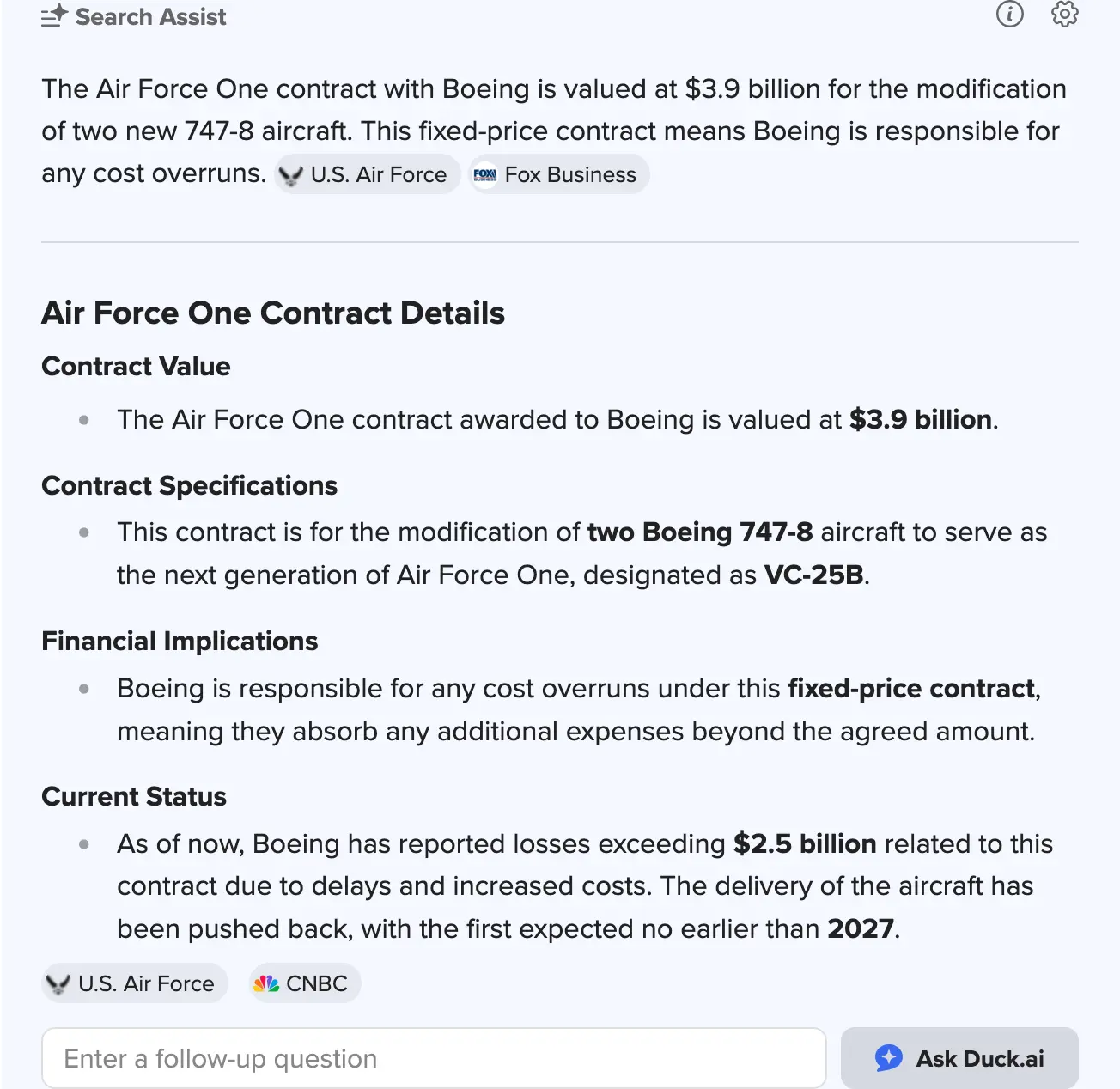
Task: Click the Fox Business logo icon
Action: pos(485,174)
